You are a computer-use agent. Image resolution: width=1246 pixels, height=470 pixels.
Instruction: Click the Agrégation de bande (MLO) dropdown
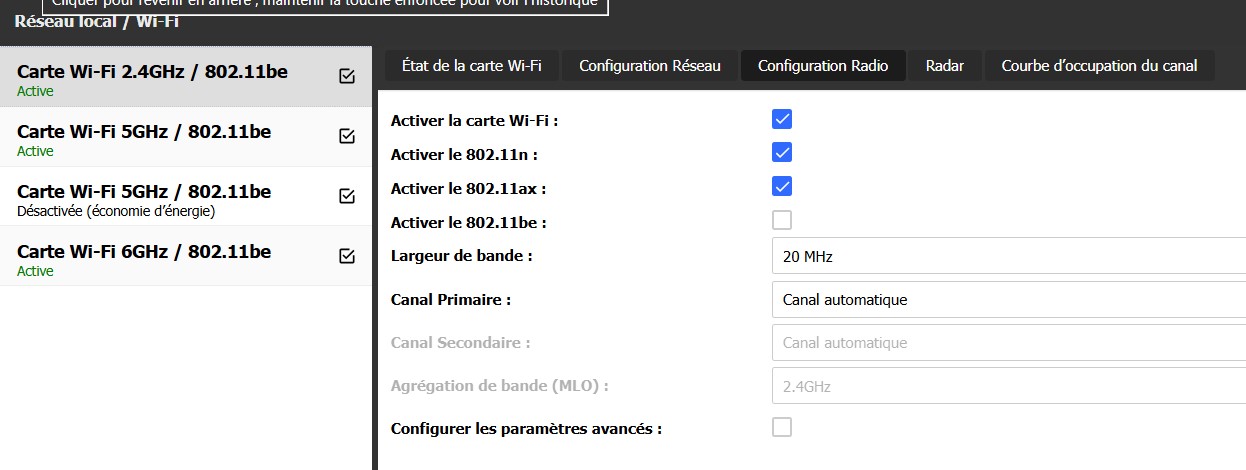tap(1008, 386)
